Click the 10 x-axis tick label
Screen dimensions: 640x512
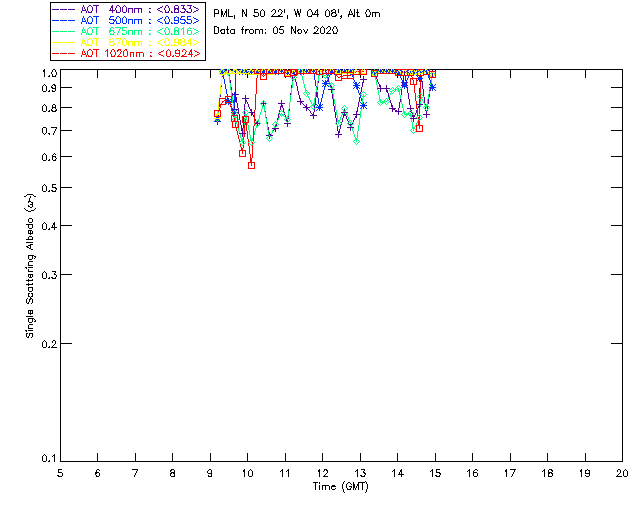(247, 473)
